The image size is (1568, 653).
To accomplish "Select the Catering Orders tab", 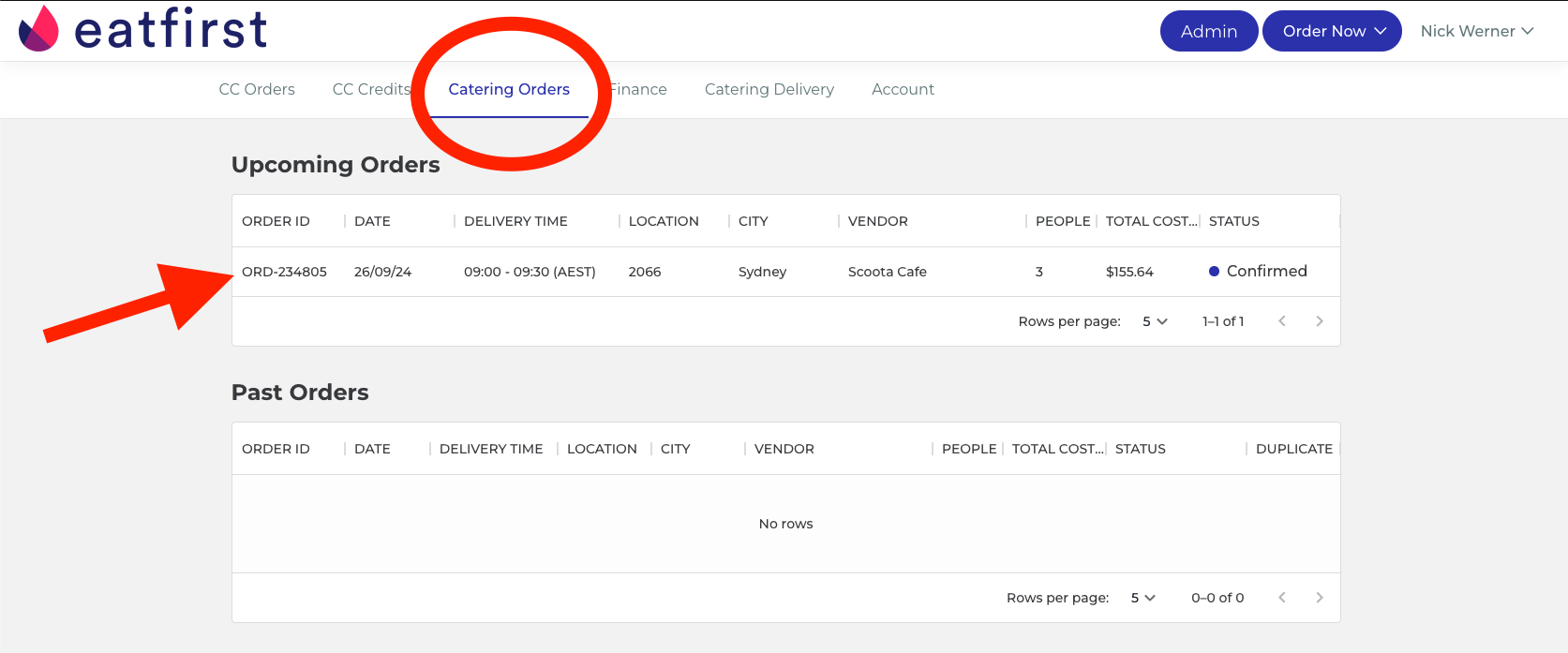I will [509, 89].
